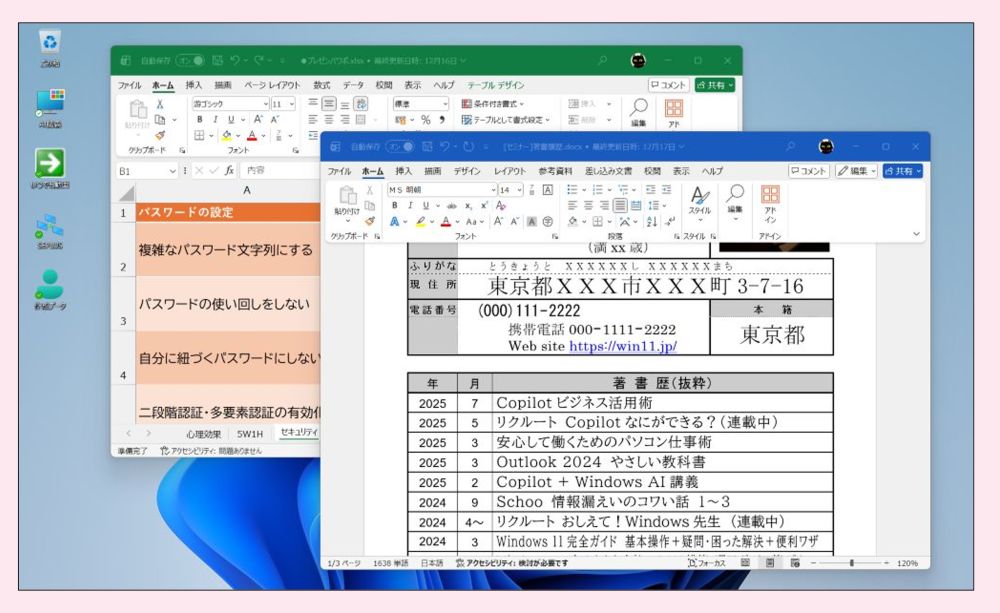
Task: Click Excel's insert function fx icon
Action: pos(229,171)
